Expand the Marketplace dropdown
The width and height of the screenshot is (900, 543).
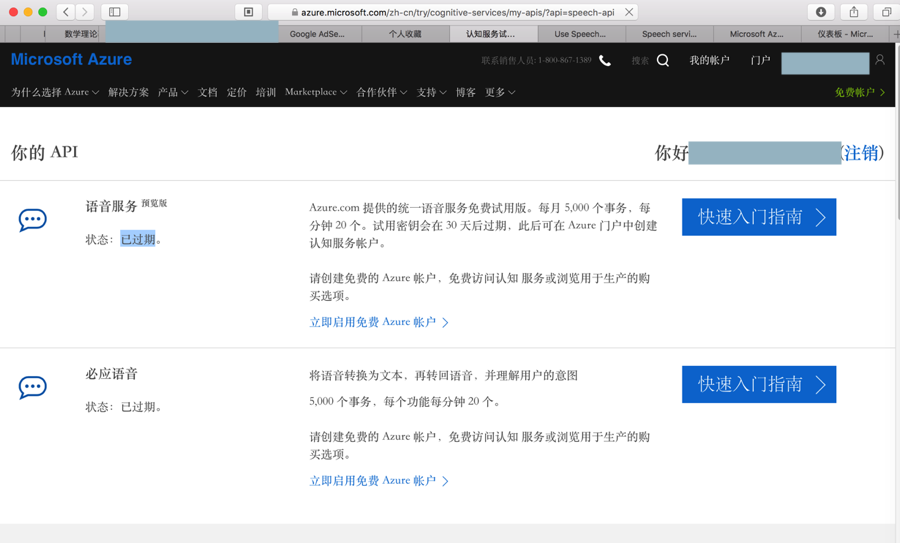316,92
